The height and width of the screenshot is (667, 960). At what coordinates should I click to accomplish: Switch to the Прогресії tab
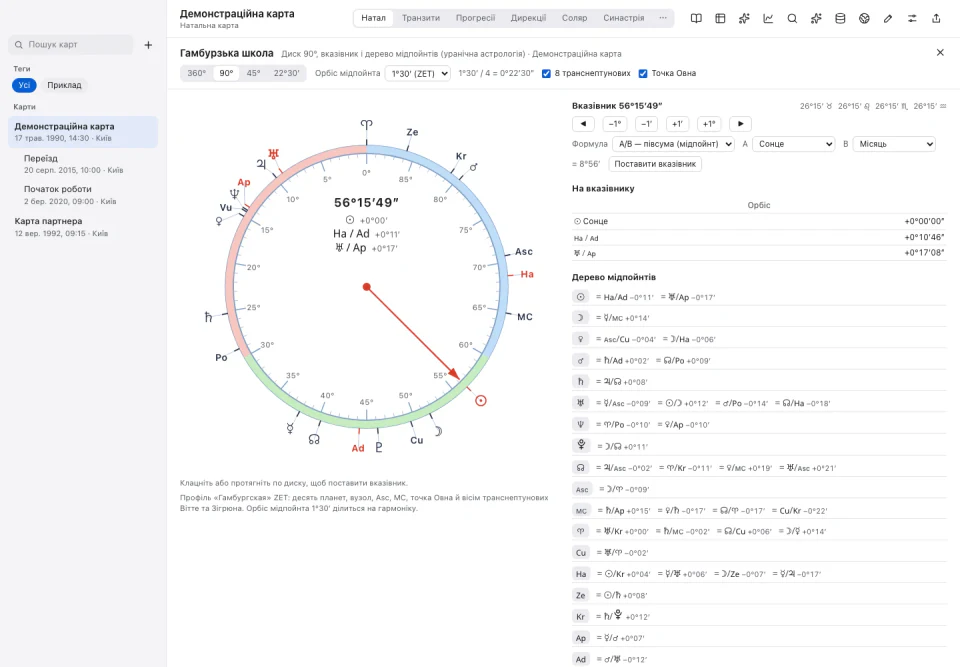point(475,18)
